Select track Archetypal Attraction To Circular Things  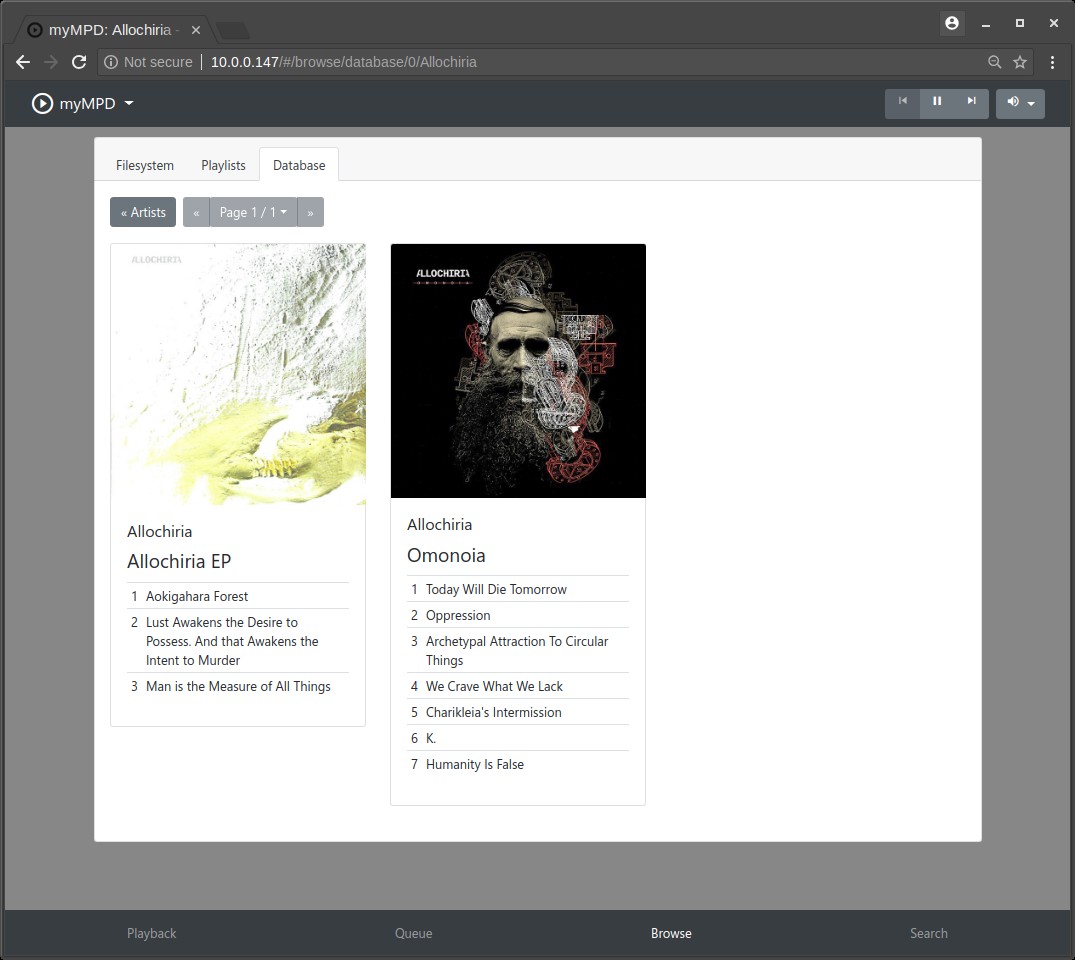point(518,650)
